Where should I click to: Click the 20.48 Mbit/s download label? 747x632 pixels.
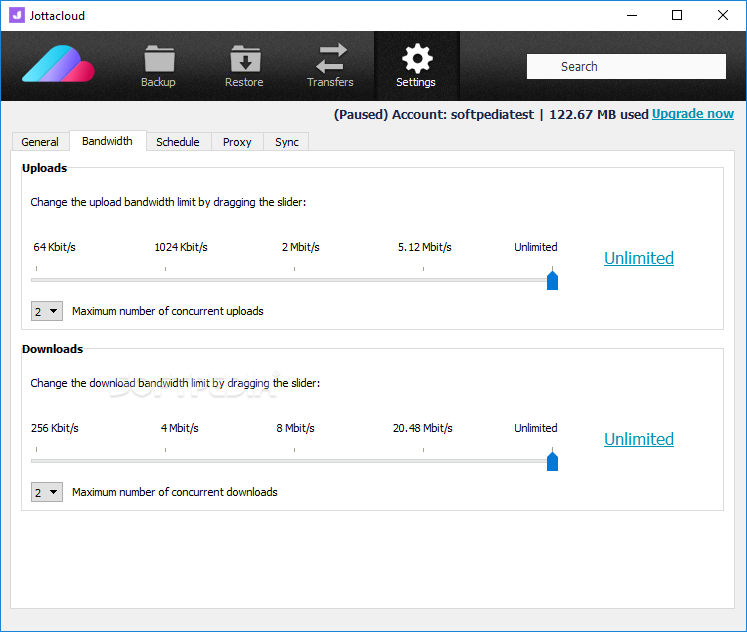pos(423,428)
